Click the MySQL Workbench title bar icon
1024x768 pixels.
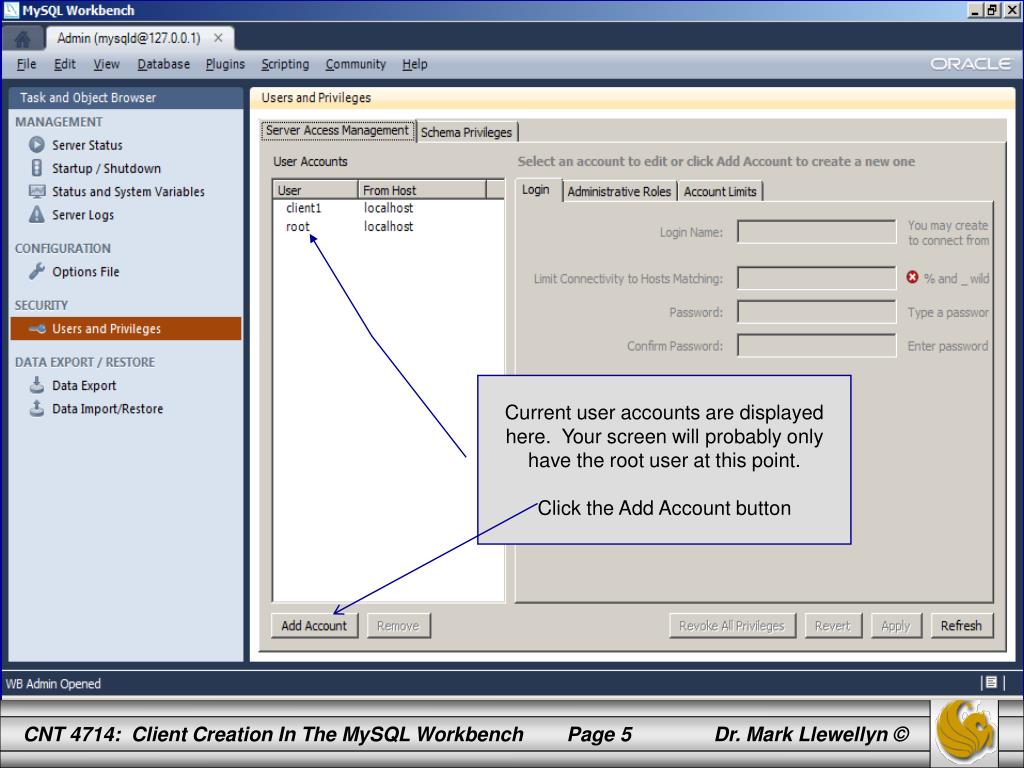click(x=11, y=10)
